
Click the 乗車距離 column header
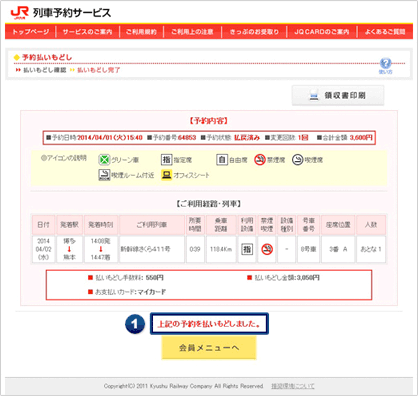(x=221, y=225)
